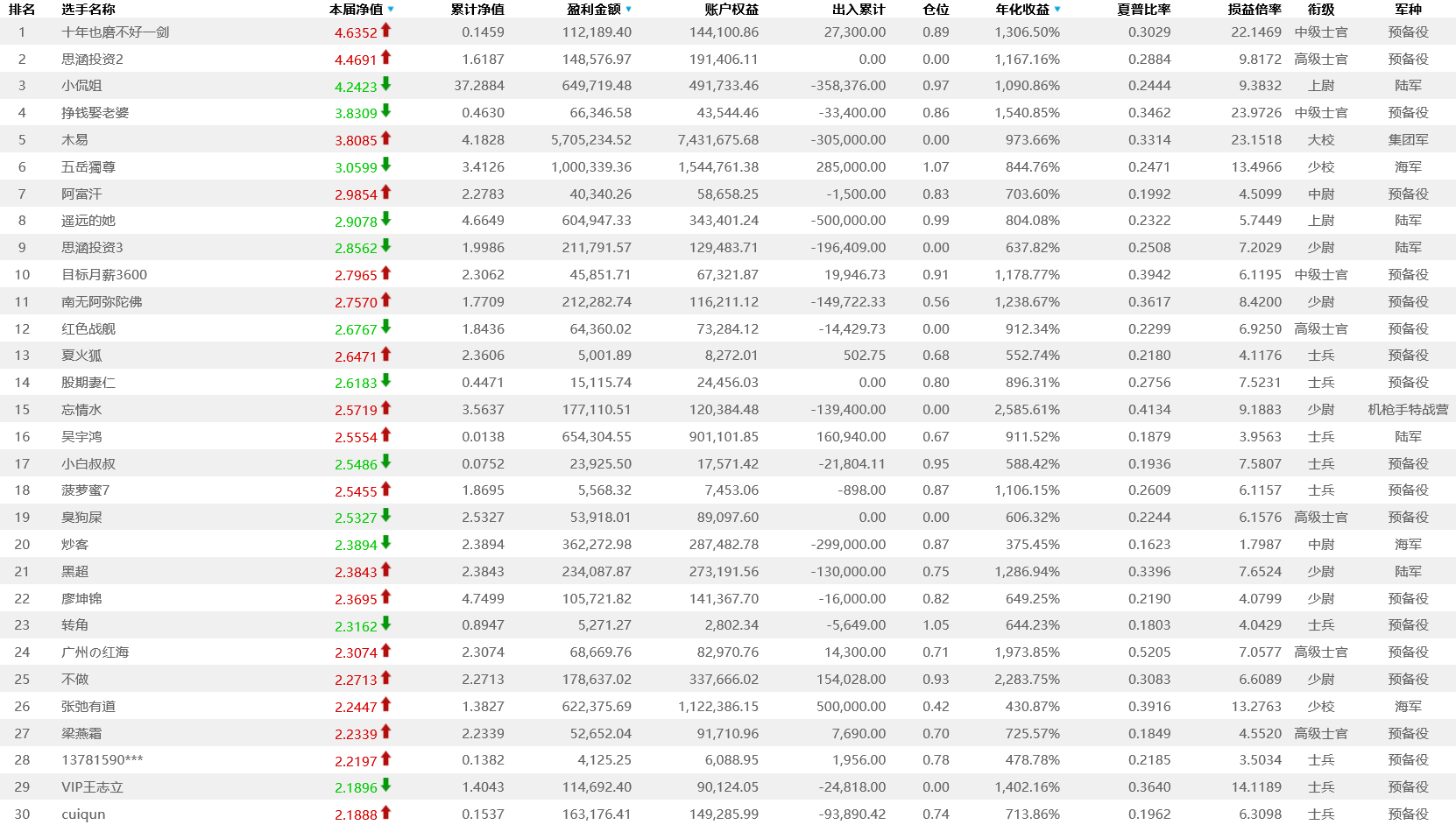Screen dimensions: 1456x825
Task: Click the name 不做
Action: click(x=74, y=680)
